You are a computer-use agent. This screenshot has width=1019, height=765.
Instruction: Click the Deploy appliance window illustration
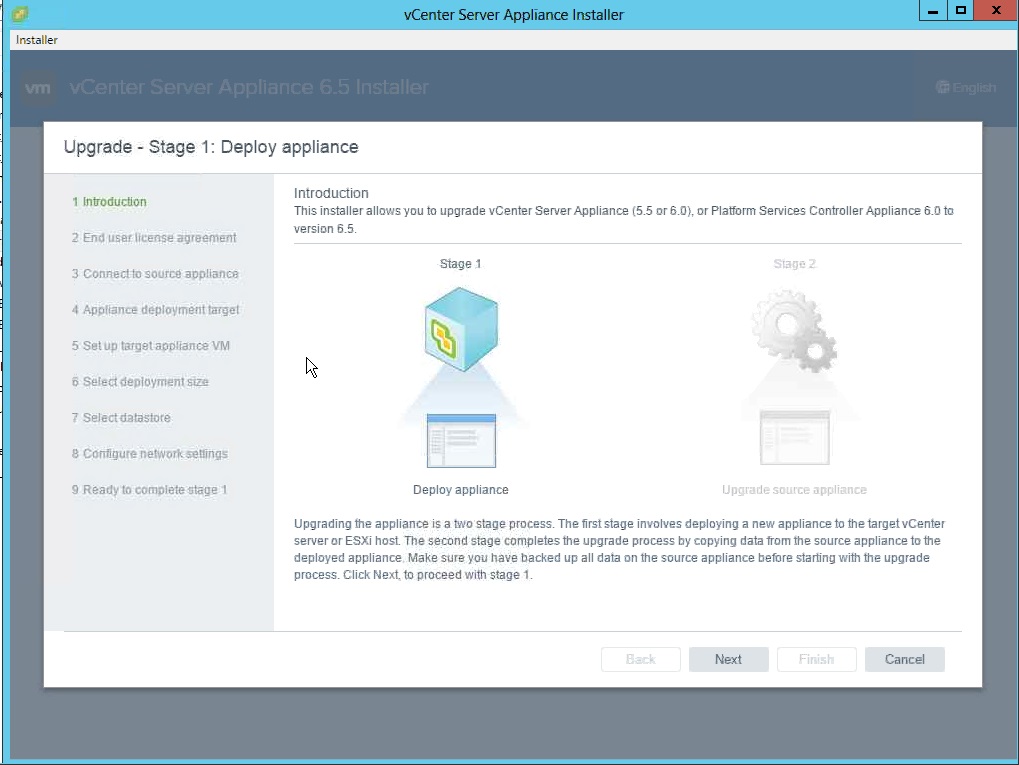click(461, 441)
